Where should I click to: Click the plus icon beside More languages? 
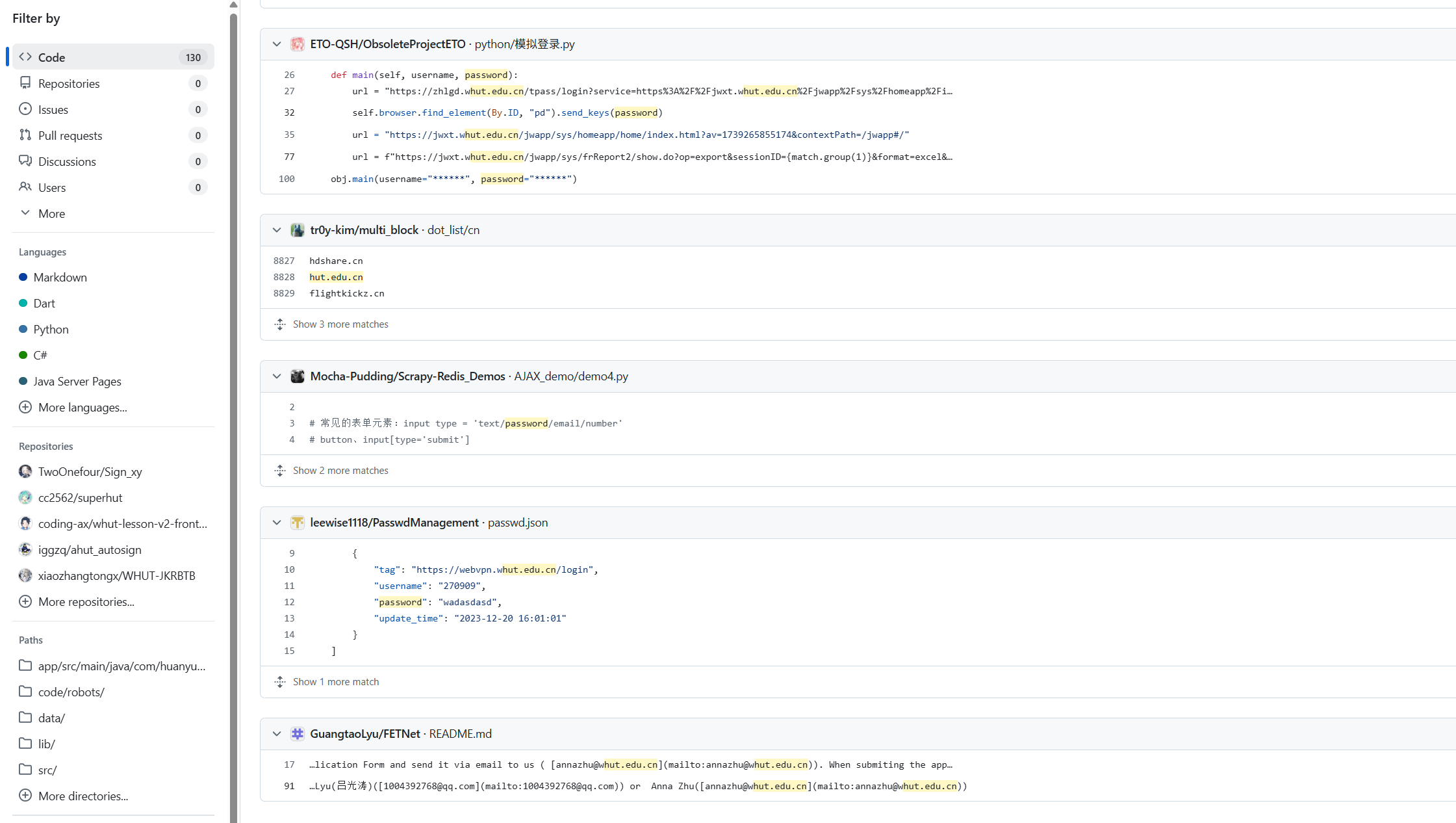pyautogui.click(x=25, y=408)
